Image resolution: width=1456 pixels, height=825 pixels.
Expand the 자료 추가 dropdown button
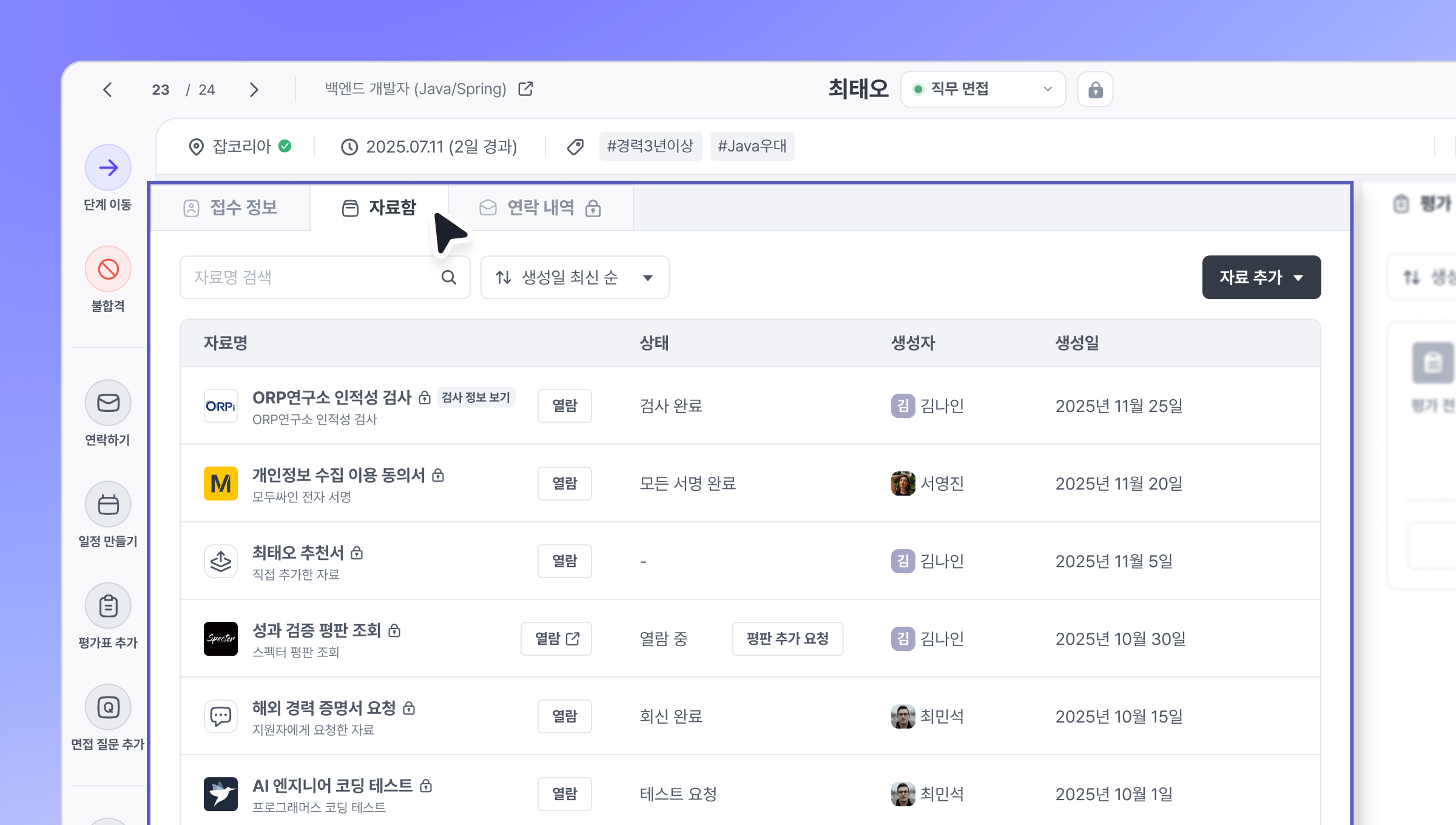coord(1261,277)
